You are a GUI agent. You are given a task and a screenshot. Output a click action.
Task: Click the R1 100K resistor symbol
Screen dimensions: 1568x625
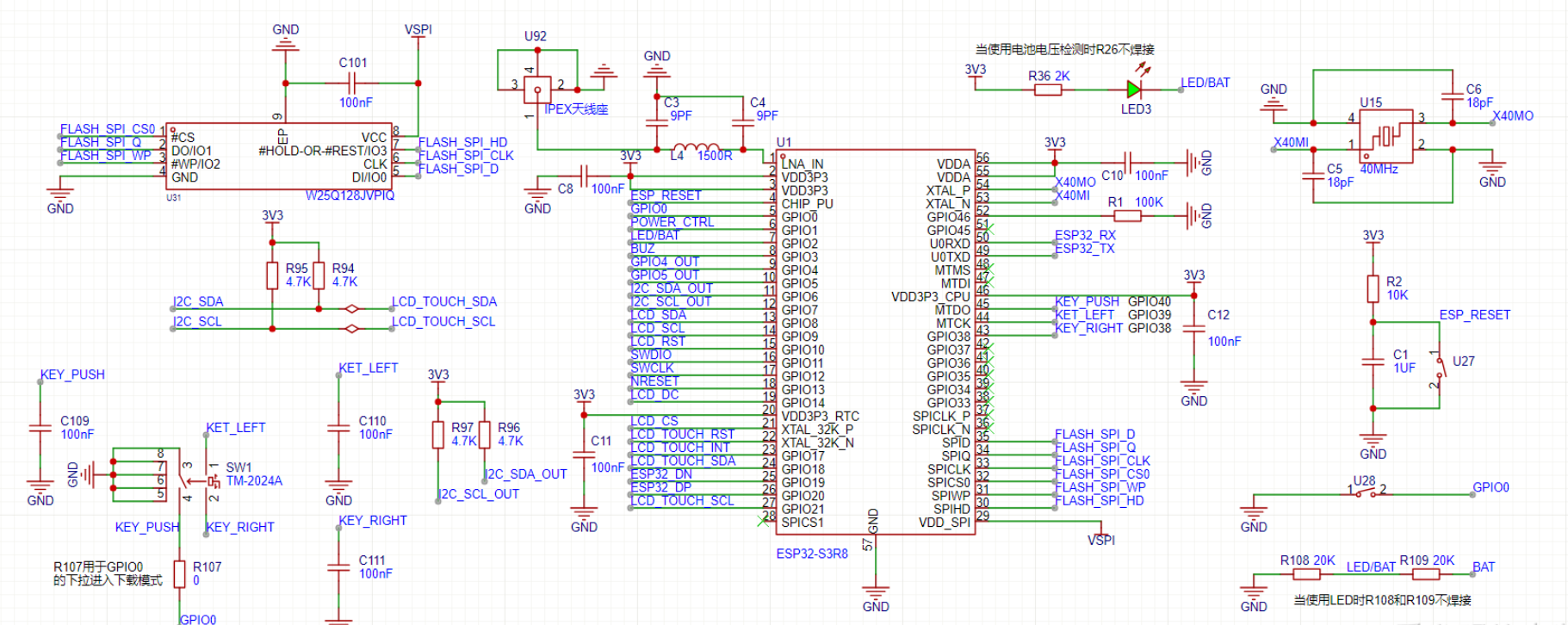pos(1127,216)
